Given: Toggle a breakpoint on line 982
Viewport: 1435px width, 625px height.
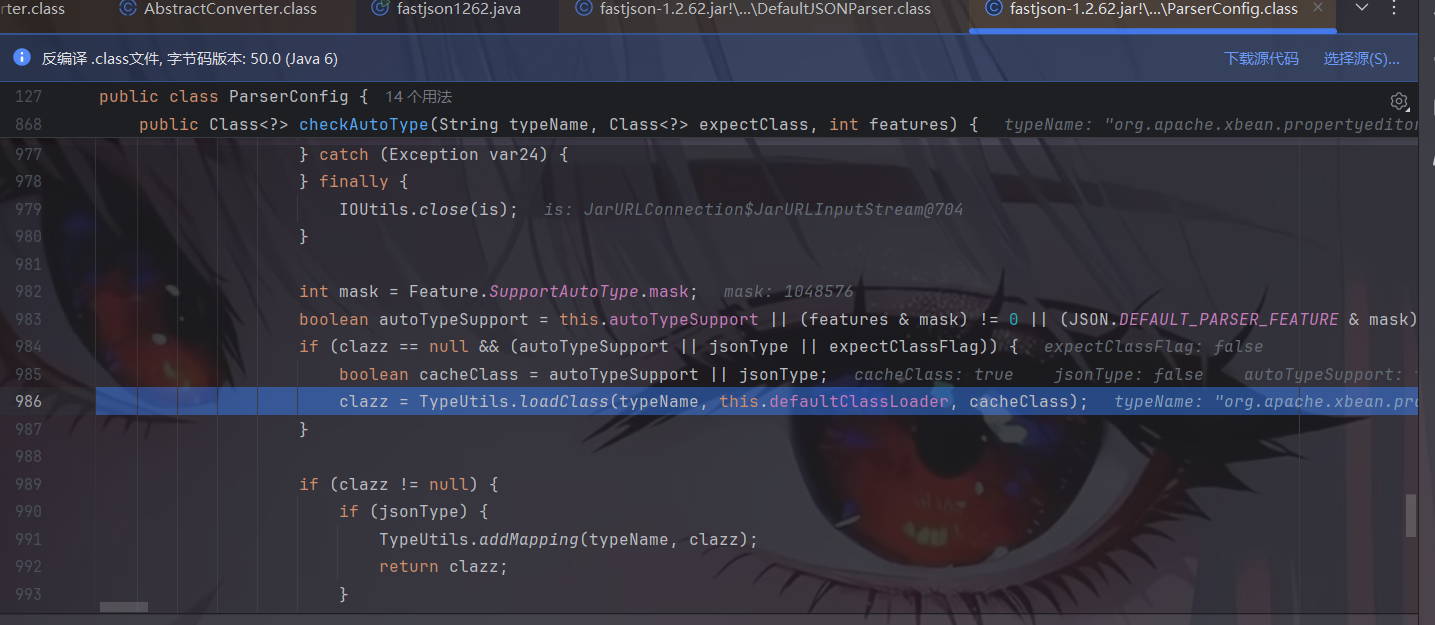Looking at the screenshot, I should [28, 291].
